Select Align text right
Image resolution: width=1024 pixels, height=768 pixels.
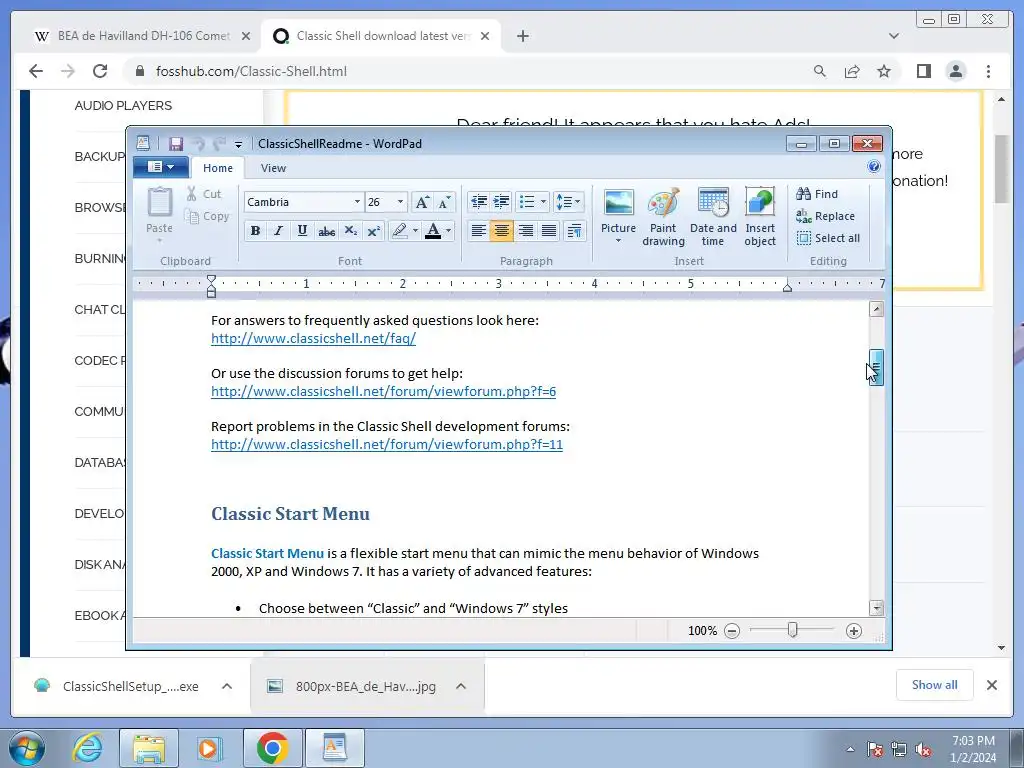click(525, 231)
